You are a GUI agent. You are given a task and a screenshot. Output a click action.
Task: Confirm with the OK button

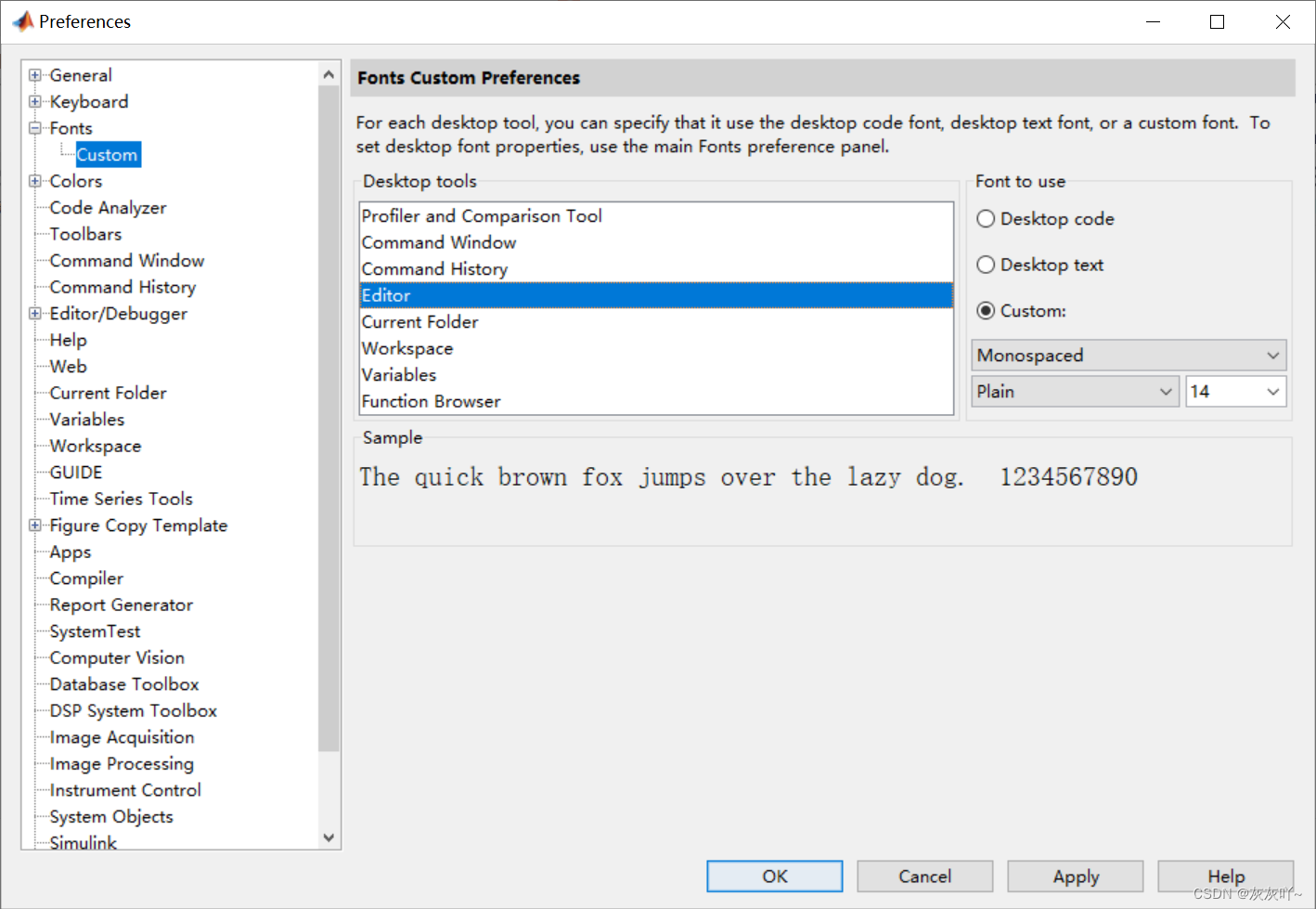[x=775, y=877]
